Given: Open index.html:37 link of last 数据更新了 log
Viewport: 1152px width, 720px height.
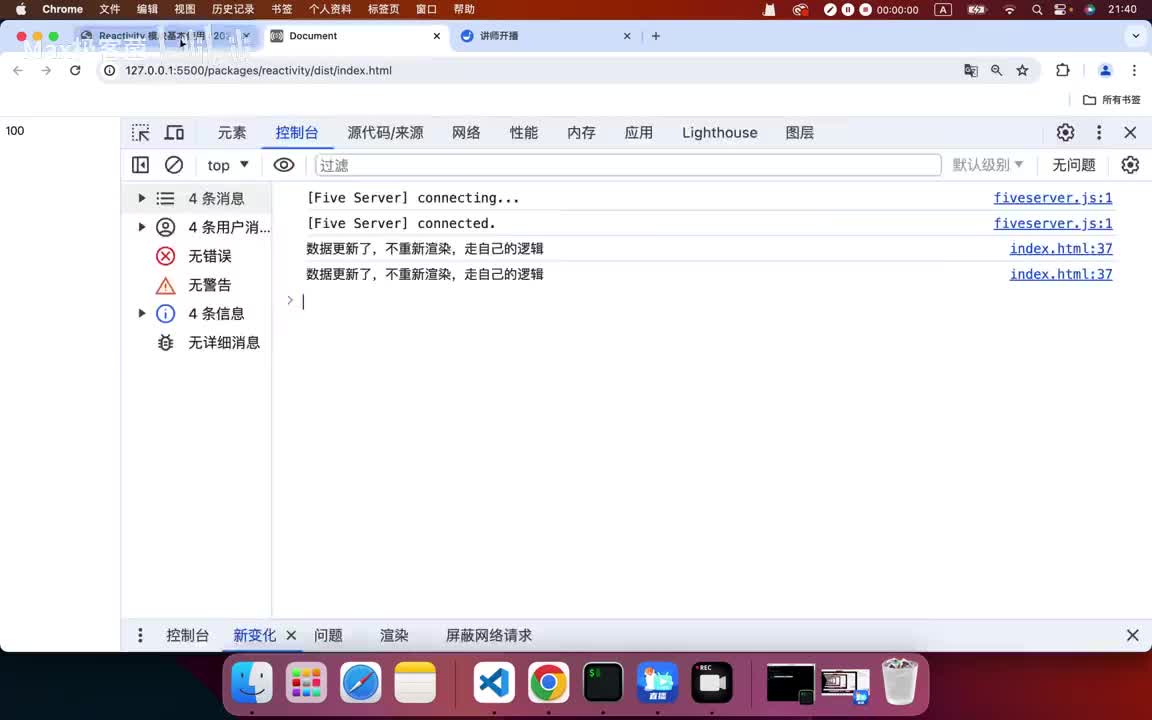Looking at the screenshot, I should 1061,274.
